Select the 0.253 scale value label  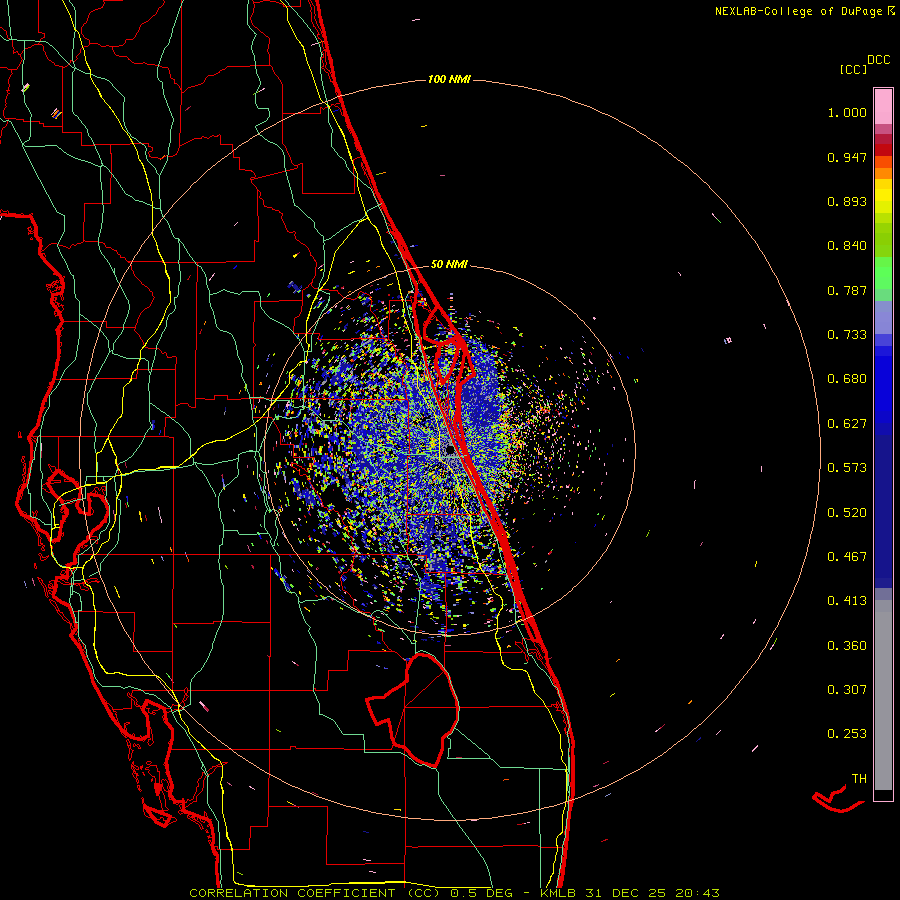[847, 734]
